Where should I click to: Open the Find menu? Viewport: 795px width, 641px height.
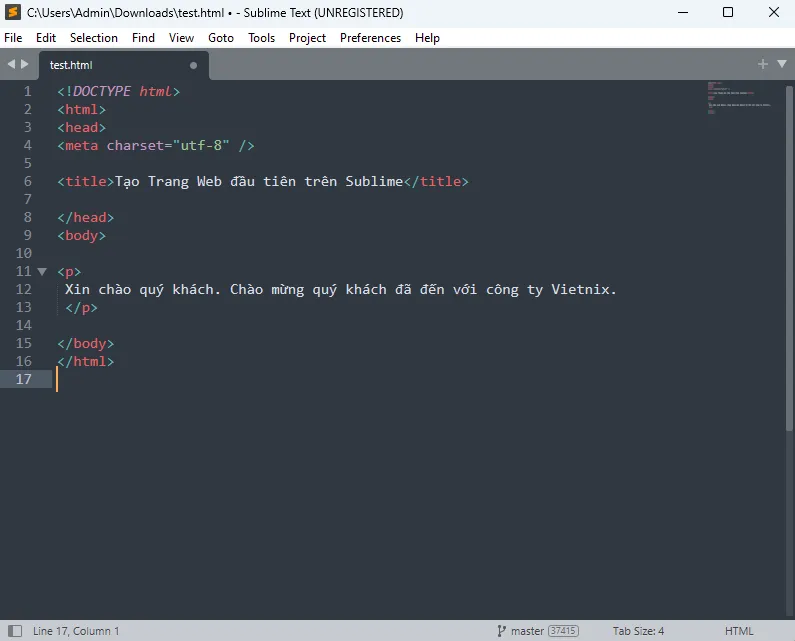pos(143,38)
